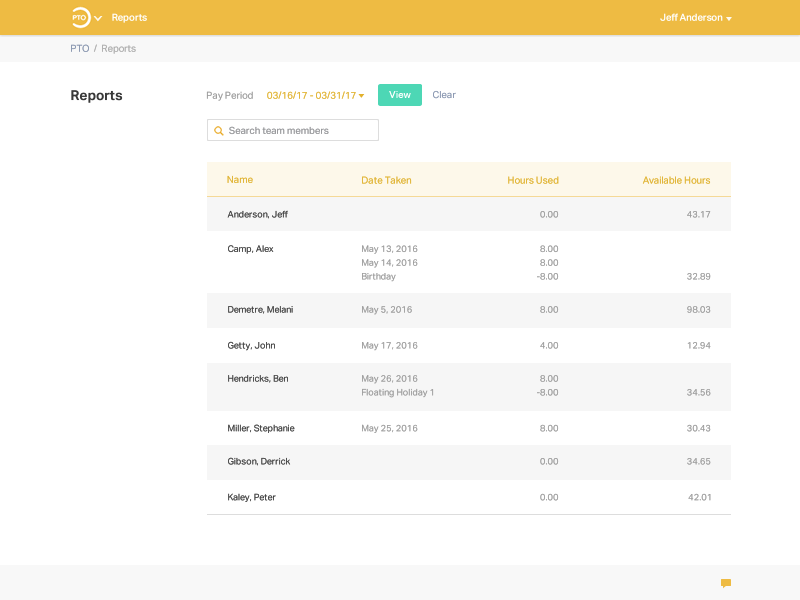Sort by the Available Hours column header

676,180
